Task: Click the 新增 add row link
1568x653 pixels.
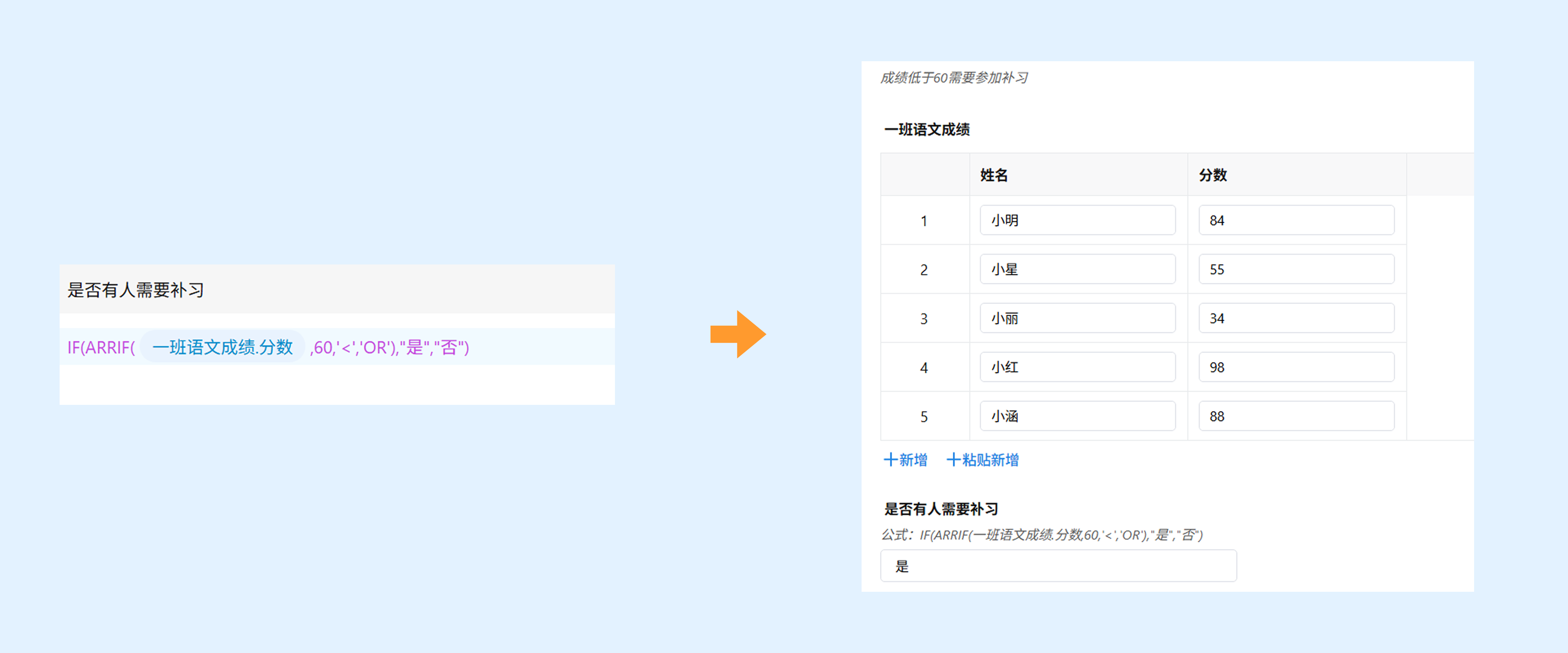Action: [905, 460]
